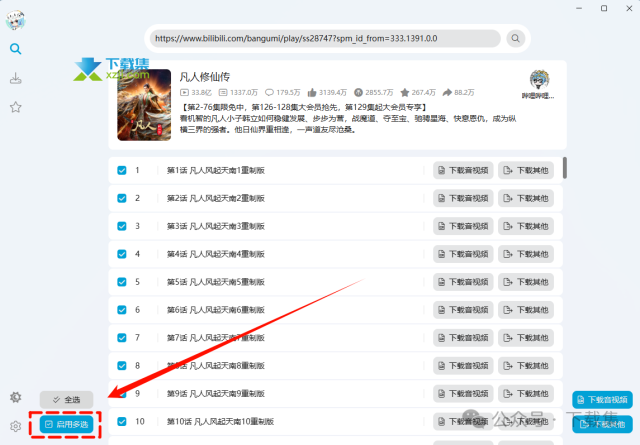Click the gray 全选 select-all button

[66, 400]
